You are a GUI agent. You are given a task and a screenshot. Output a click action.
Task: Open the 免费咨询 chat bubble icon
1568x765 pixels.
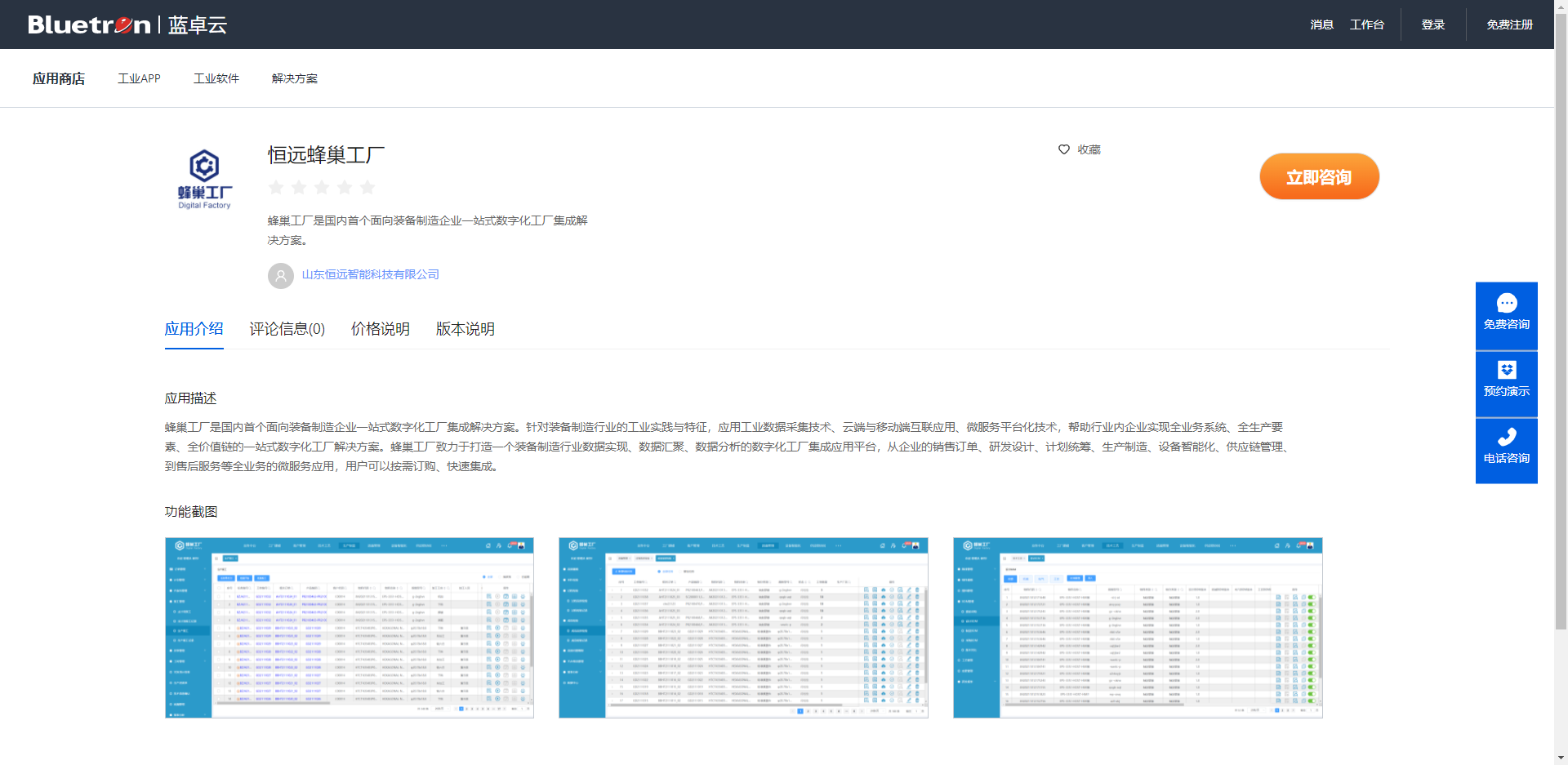tap(1507, 303)
